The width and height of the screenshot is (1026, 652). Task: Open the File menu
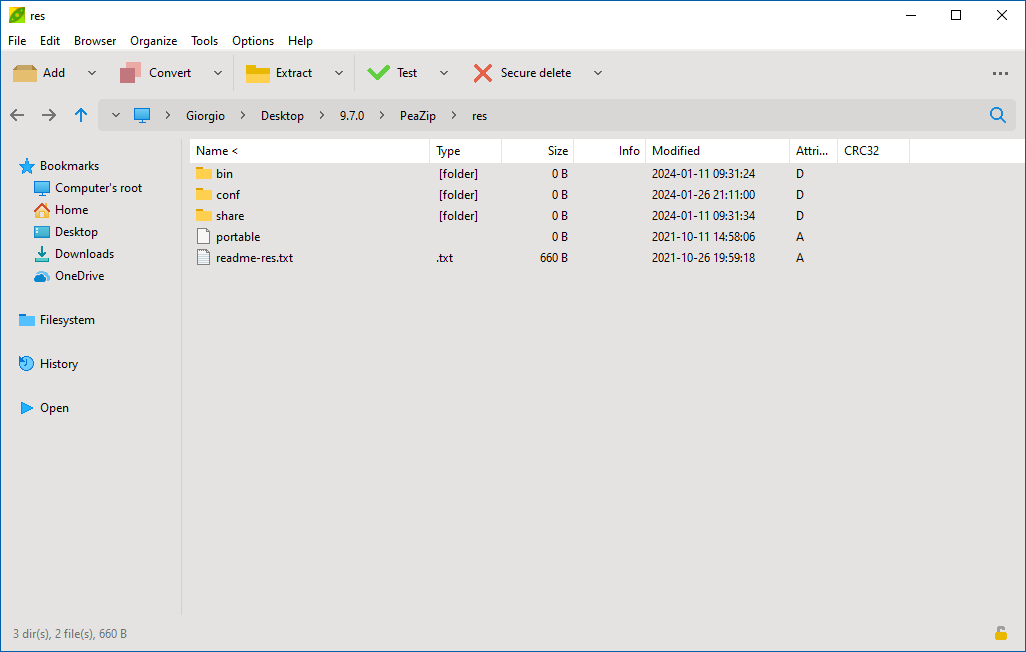[17, 41]
